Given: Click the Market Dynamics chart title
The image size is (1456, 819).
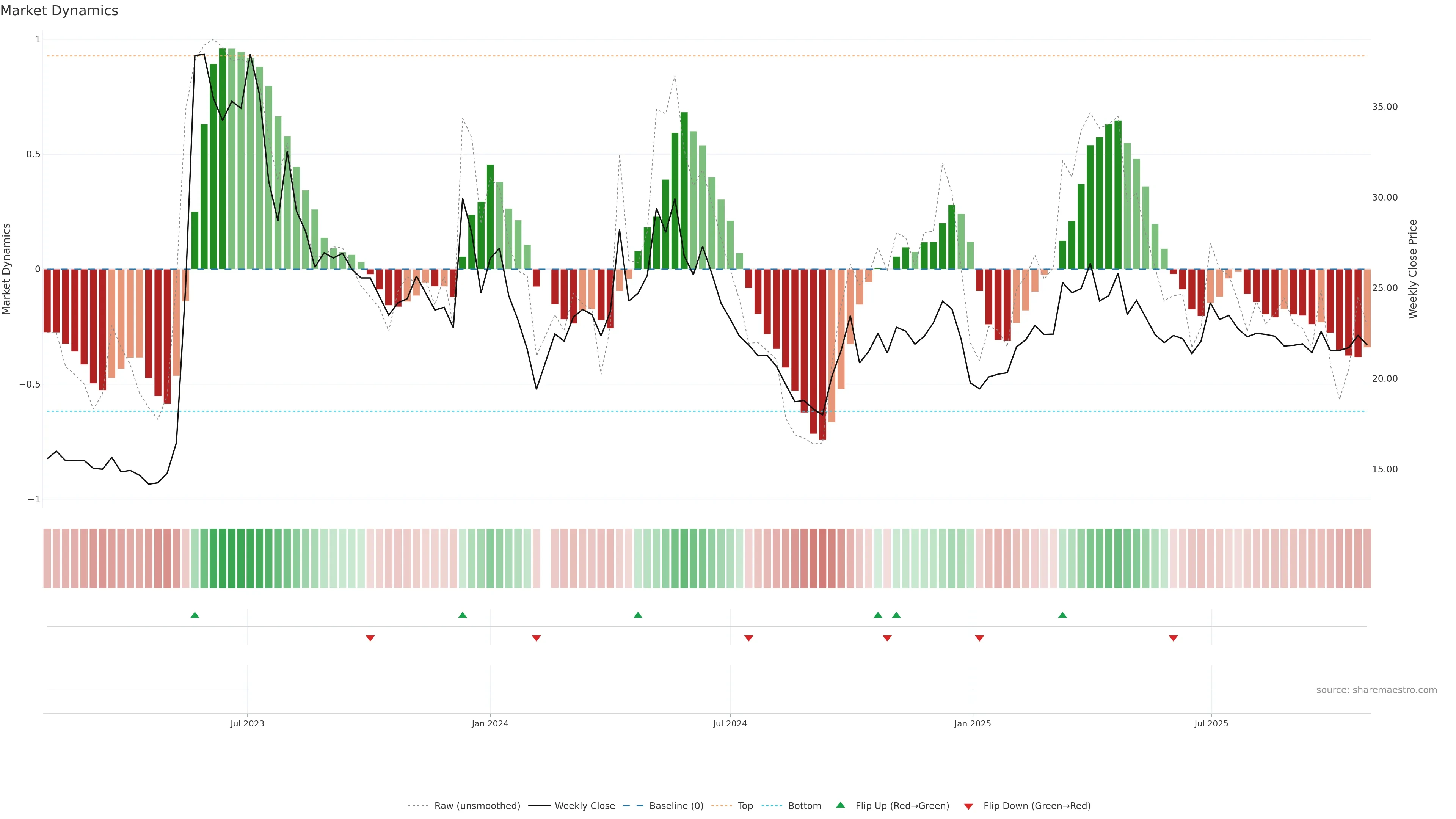Looking at the screenshot, I should tap(60, 11).
